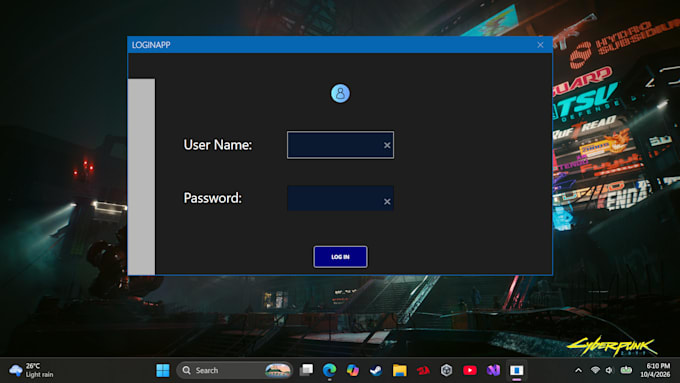680x383 pixels.
Task: Click the search highlight image in Search box
Action: coord(278,370)
